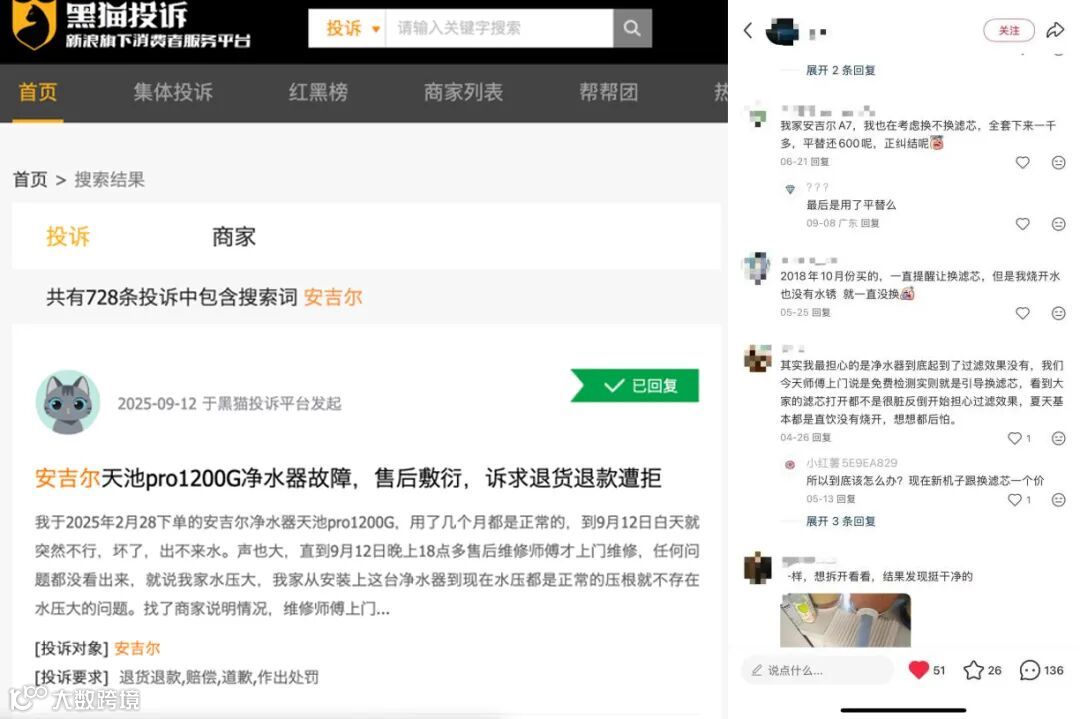The width and height of the screenshot is (1080, 719).
Task: Click the complaint body text starting 我于2025年2月28下单
Action: click(367, 565)
